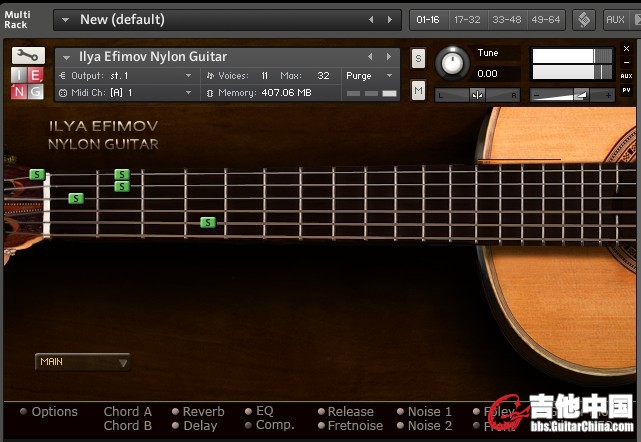Minimize instrument header with the minus icon

(x=626, y=63)
